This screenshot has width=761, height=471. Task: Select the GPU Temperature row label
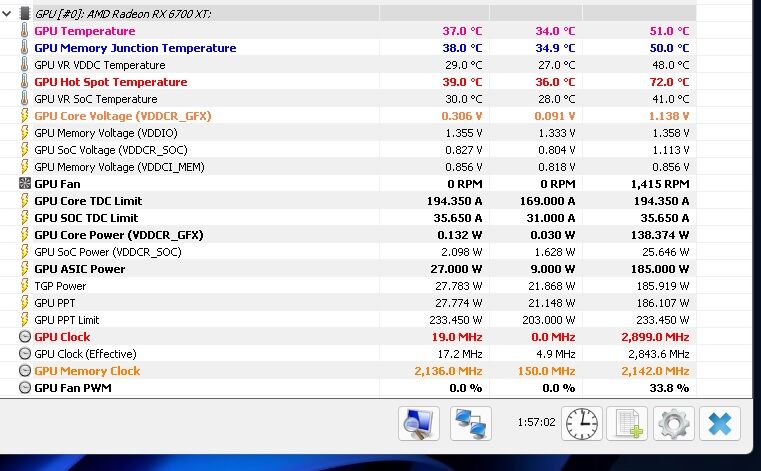click(x=85, y=31)
